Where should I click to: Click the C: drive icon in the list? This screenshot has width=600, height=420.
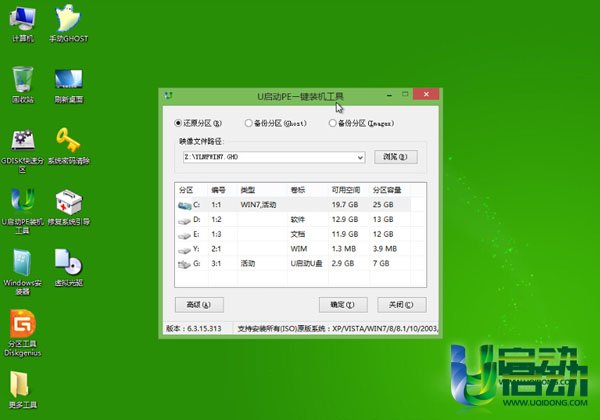coord(184,205)
